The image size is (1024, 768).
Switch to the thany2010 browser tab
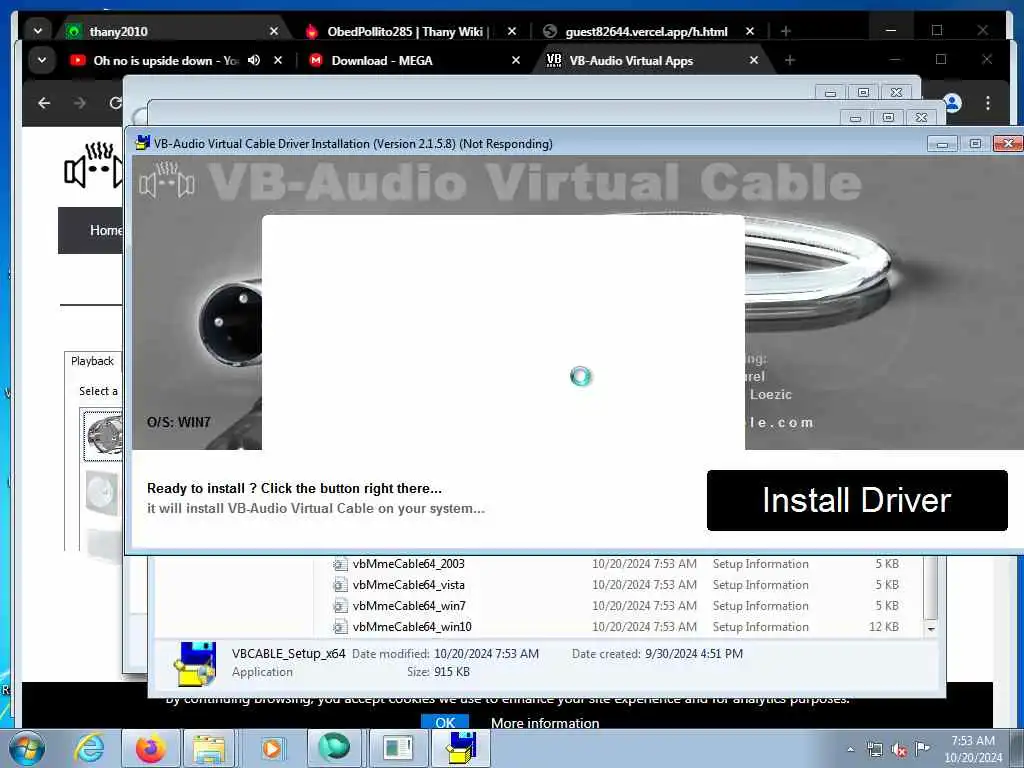pyautogui.click(x=173, y=31)
